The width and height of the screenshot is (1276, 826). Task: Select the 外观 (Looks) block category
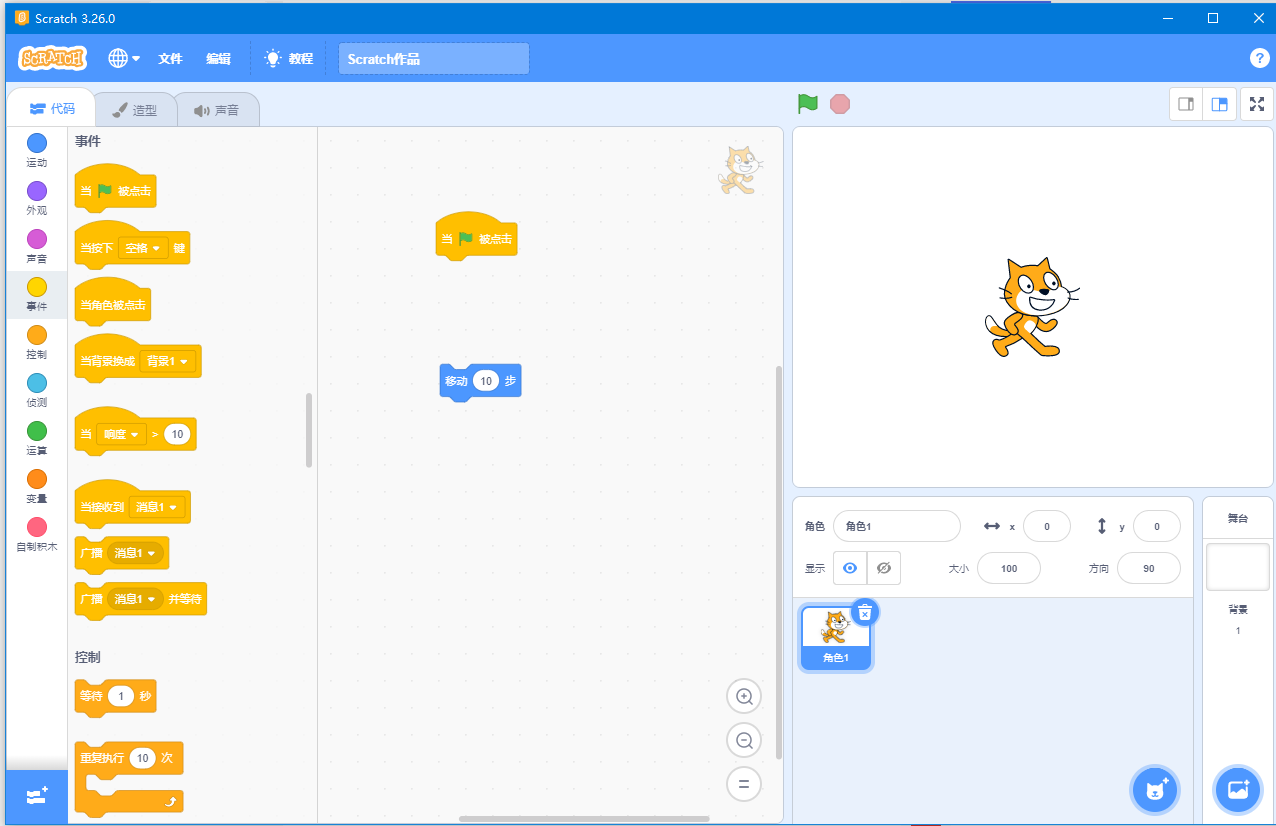(36, 196)
